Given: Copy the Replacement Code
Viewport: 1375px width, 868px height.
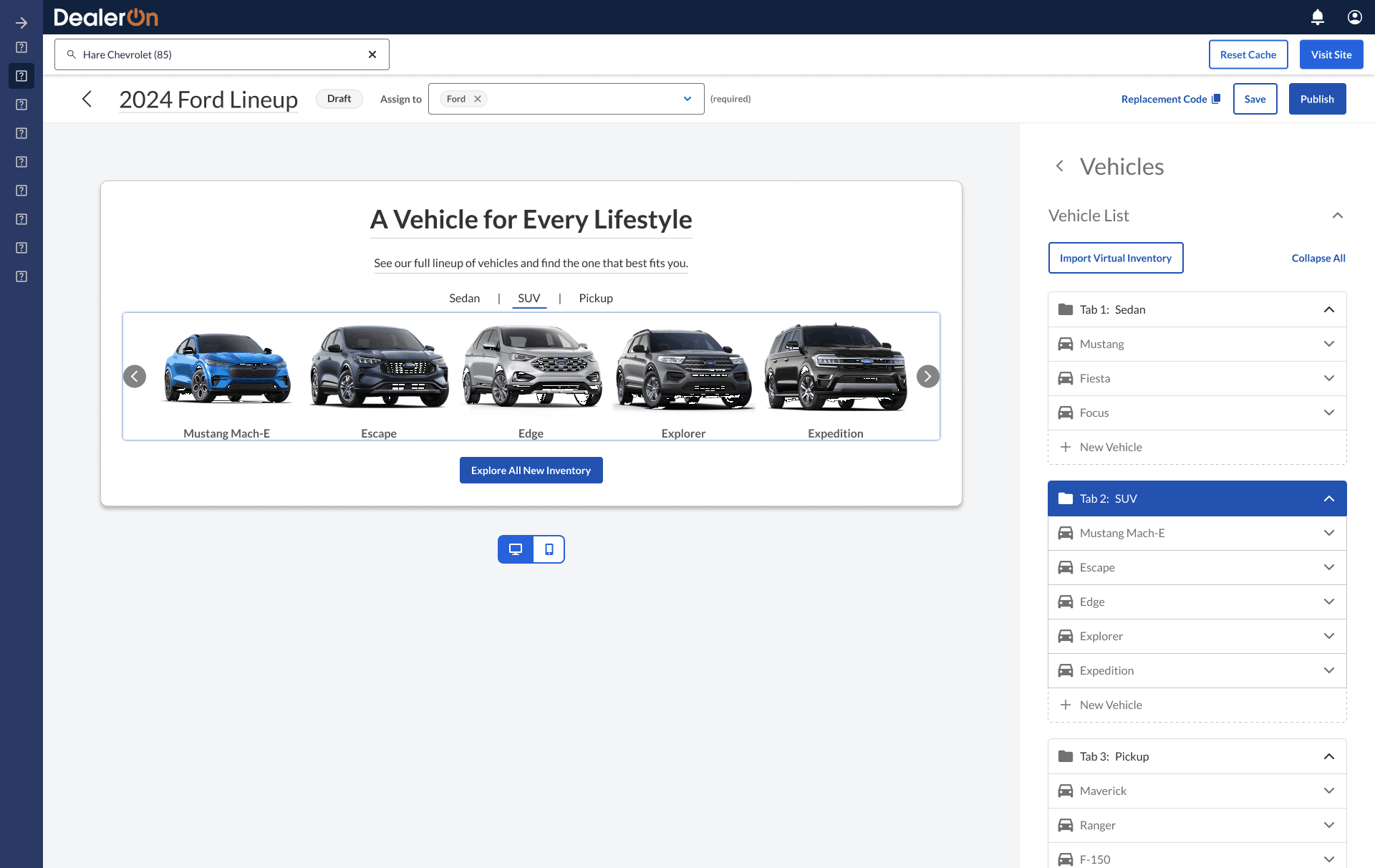Looking at the screenshot, I should click(1170, 99).
